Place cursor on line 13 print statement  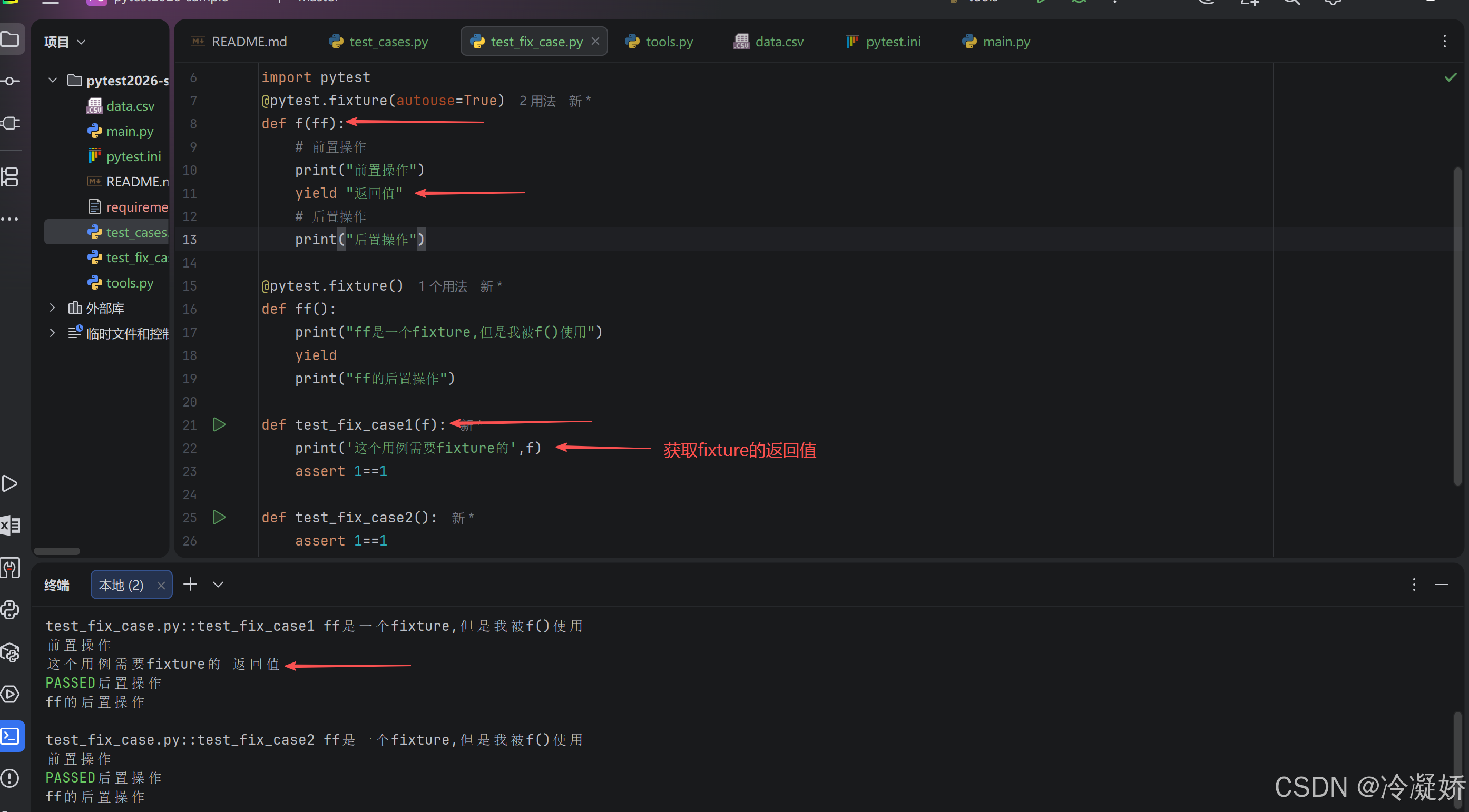point(360,239)
